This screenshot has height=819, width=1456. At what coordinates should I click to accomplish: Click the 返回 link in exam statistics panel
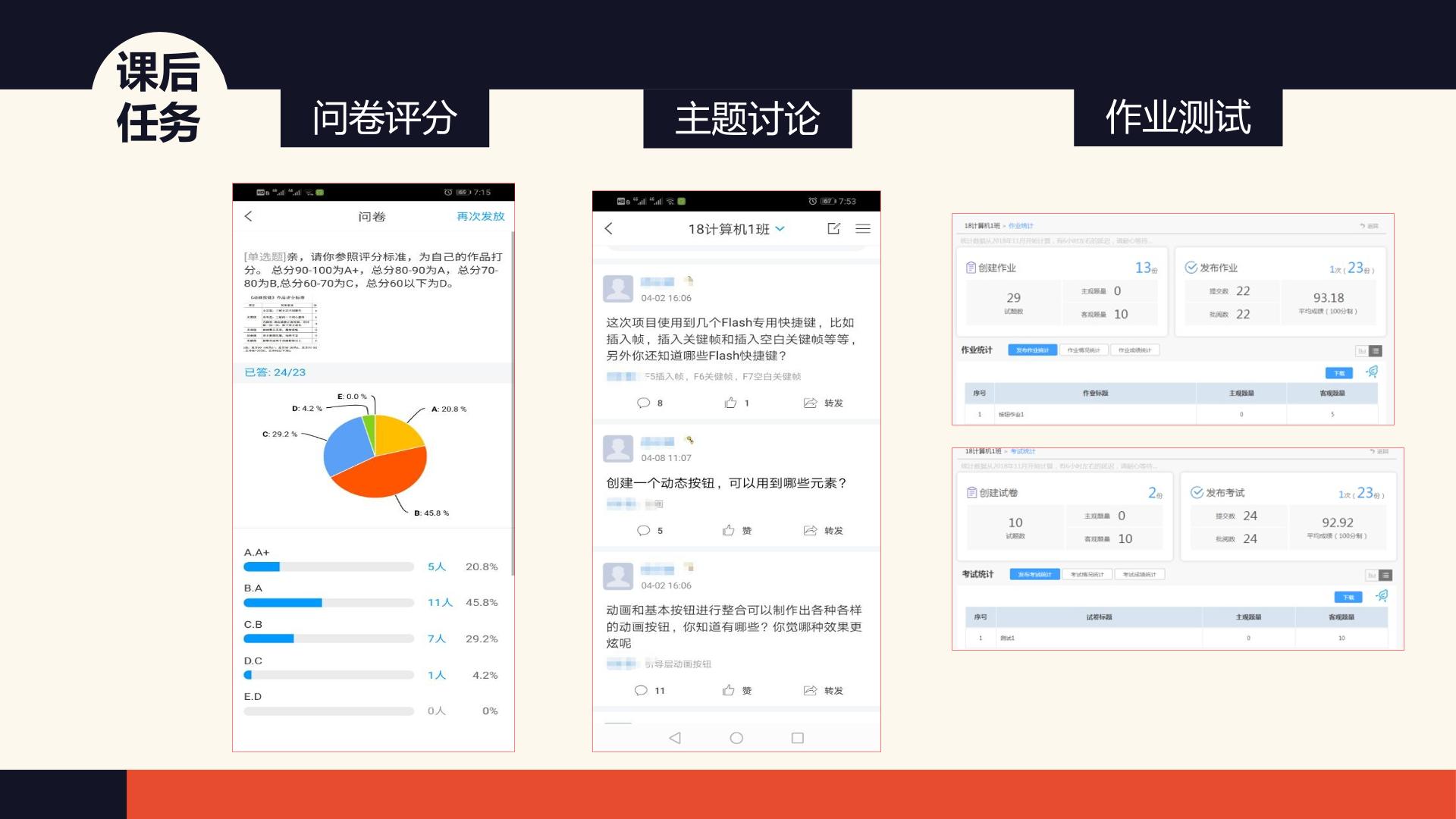1379,451
